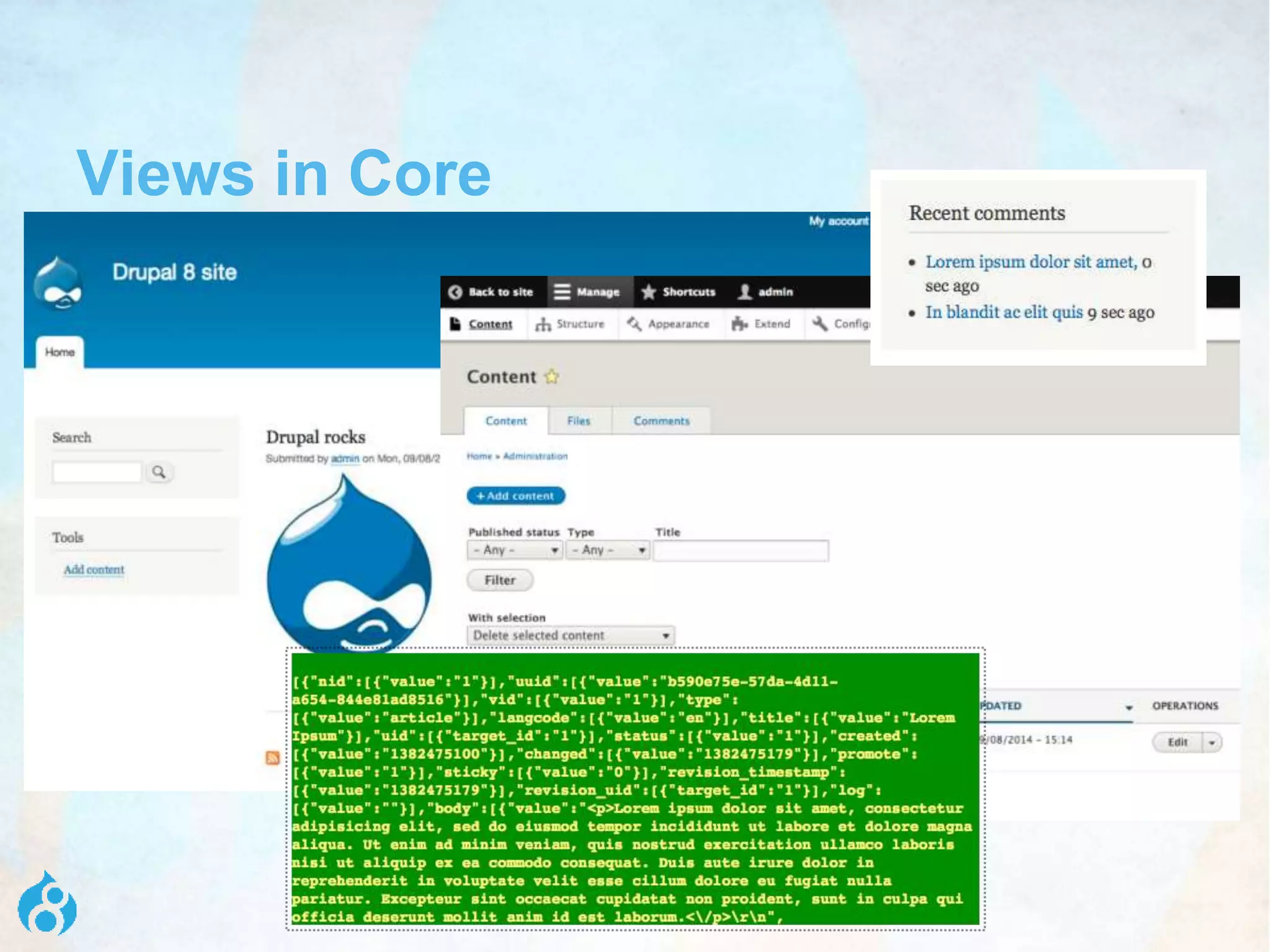Open the Shortcuts toolbar menu
The image size is (1270, 952).
[x=678, y=292]
